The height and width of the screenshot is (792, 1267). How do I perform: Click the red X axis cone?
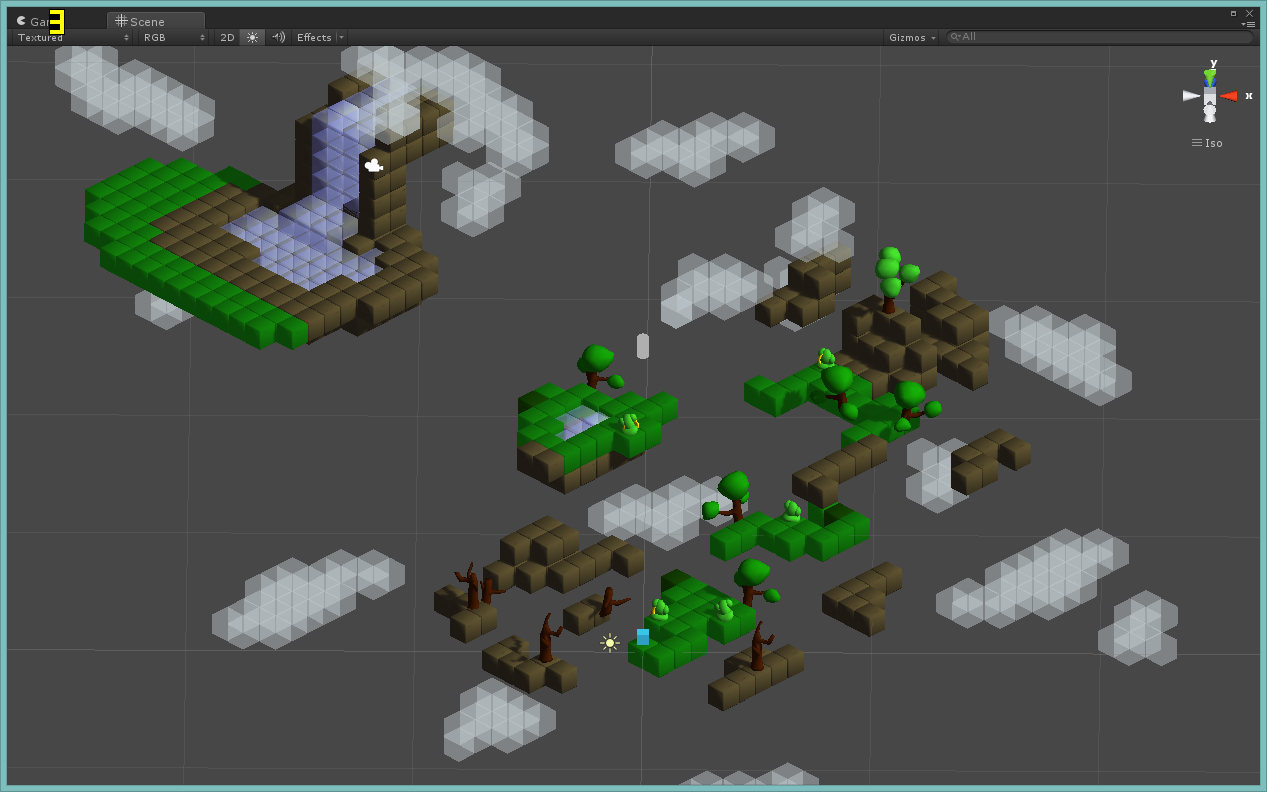[x=1229, y=96]
